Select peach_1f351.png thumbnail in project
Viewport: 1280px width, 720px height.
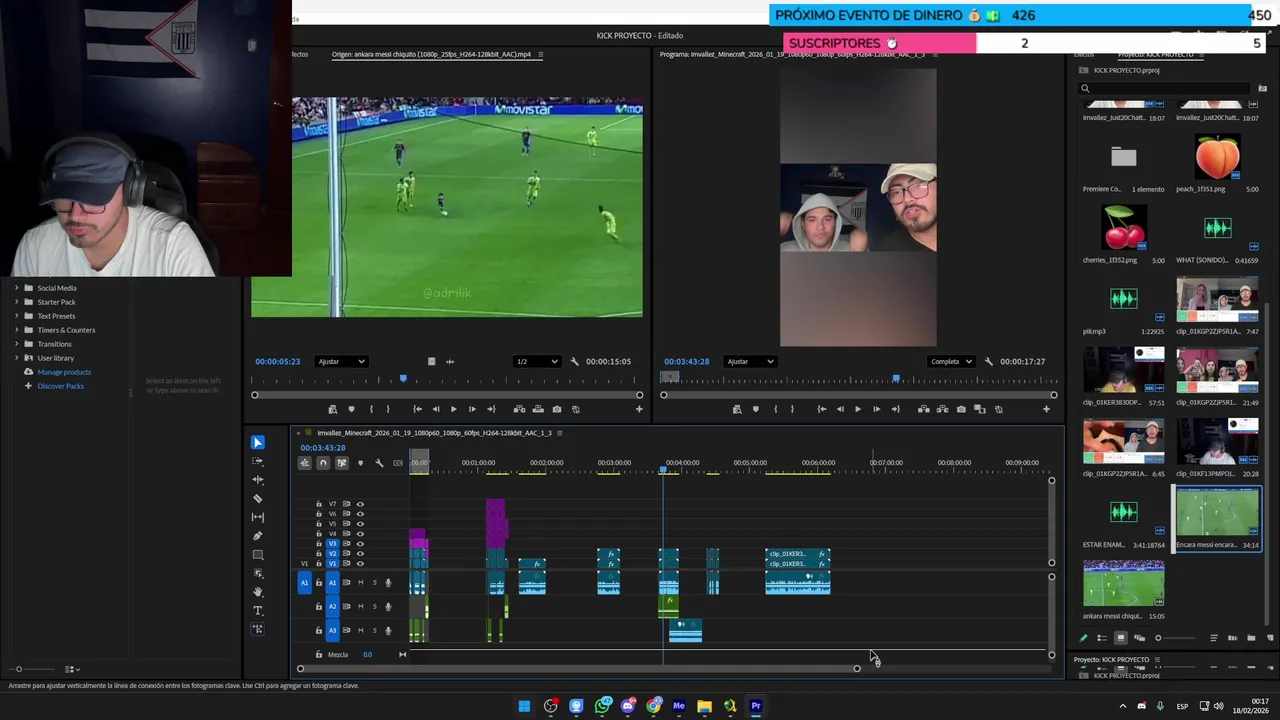pos(1217,157)
